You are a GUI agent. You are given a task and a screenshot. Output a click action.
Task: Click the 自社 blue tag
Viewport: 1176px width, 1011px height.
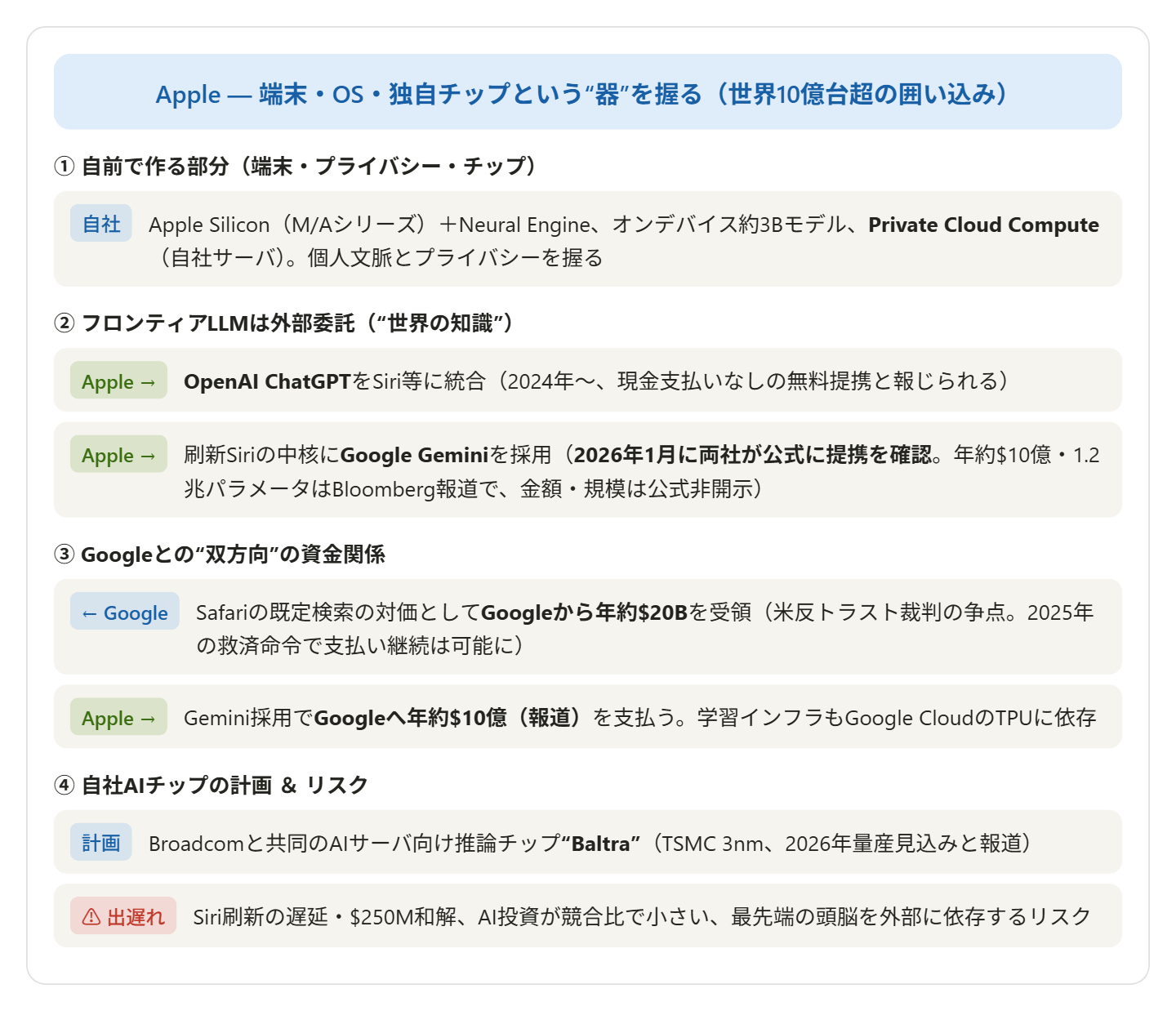click(x=101, y=224)
